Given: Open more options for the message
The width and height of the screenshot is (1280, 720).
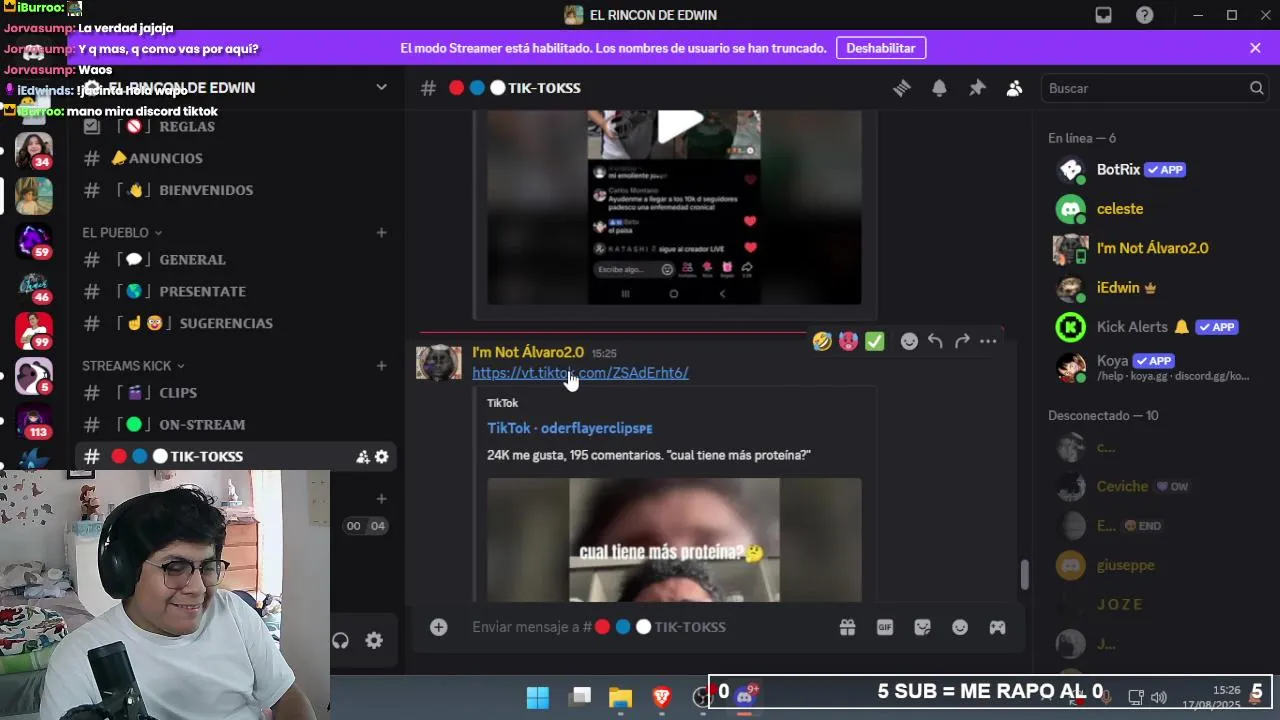Looking at the screenshot, I should click(x=988, y=341).
